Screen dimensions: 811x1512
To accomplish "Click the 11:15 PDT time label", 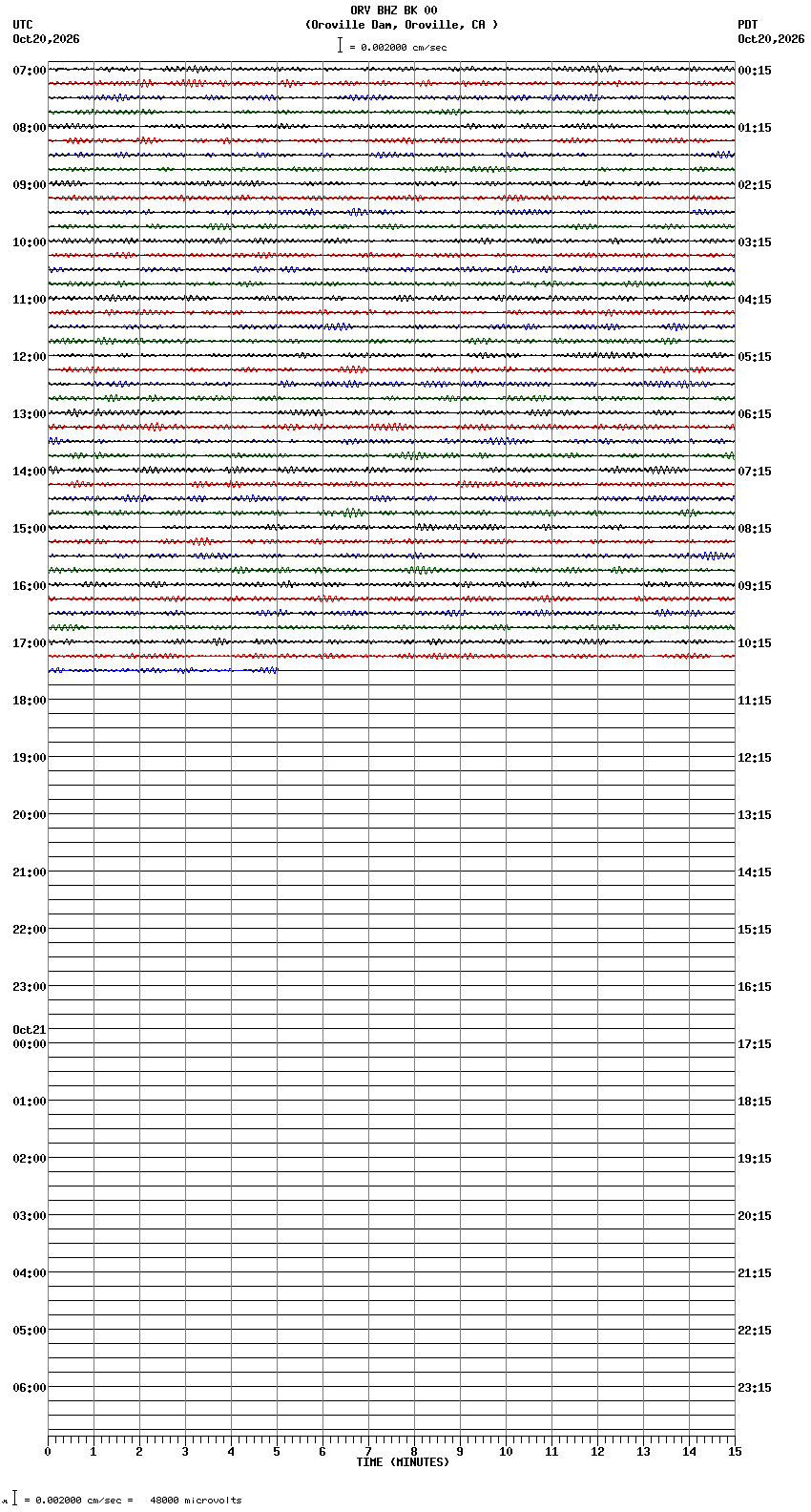I will [755, 701].
